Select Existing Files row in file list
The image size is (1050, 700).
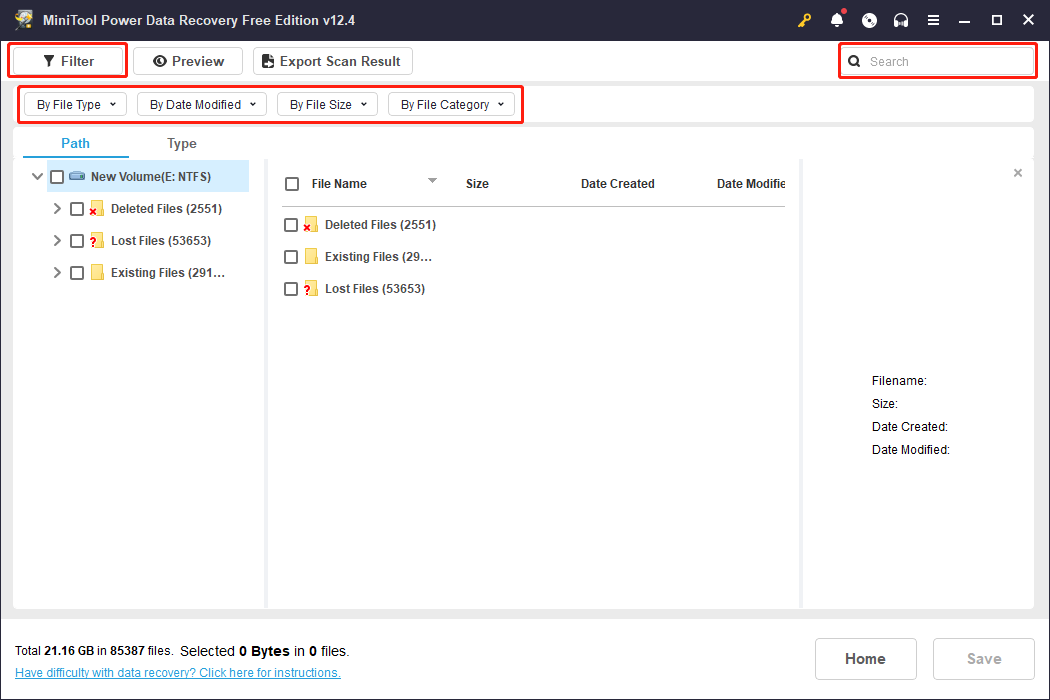point(378,257)
